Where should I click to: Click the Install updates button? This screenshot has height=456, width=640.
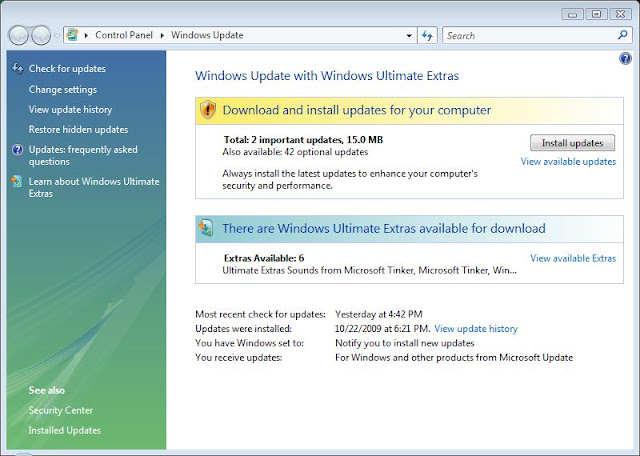(572, 143)
